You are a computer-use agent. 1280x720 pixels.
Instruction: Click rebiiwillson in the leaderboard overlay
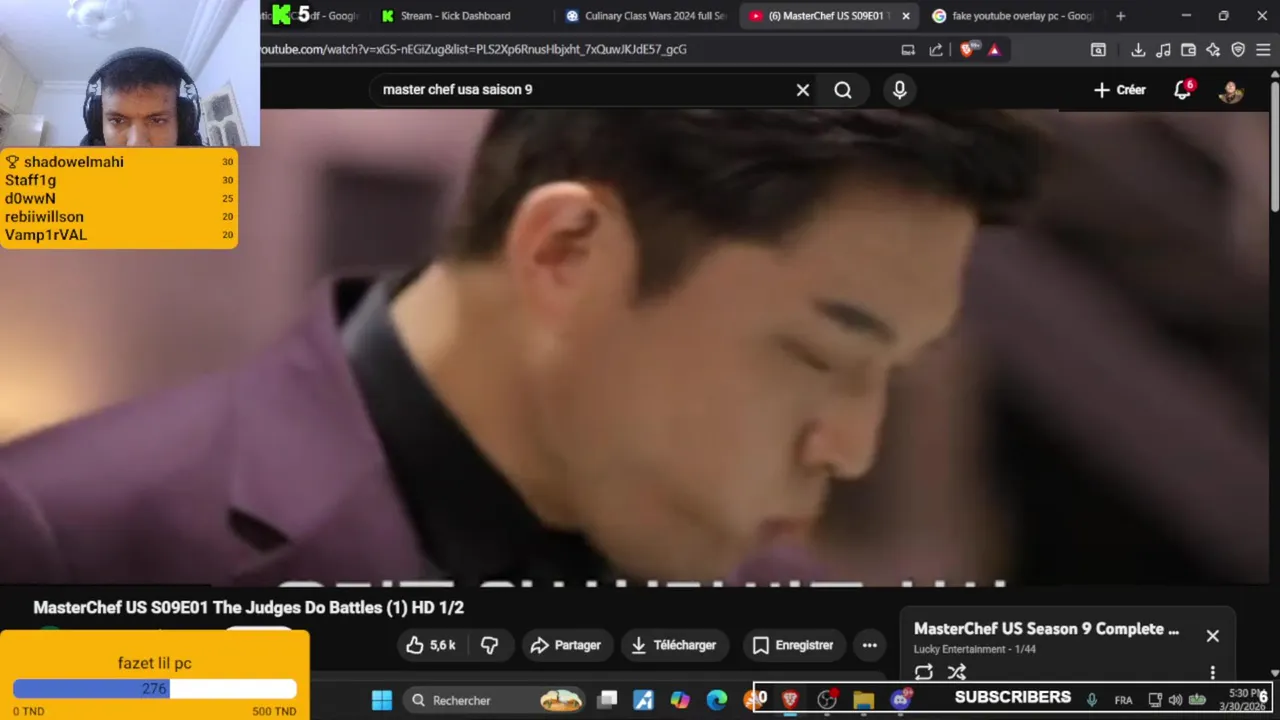(44, 216)
